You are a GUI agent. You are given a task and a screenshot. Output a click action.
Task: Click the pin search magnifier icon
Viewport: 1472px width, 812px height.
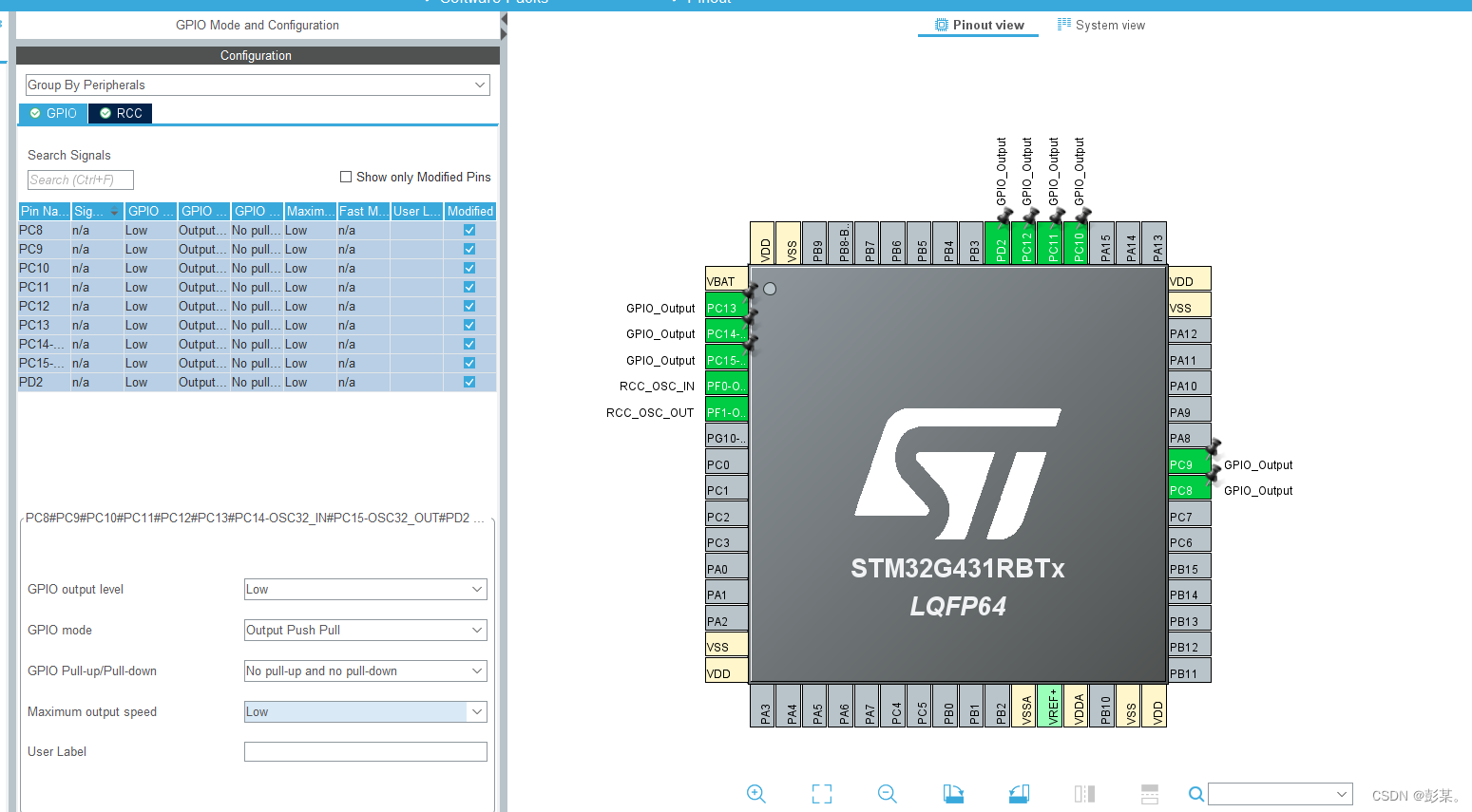click(x=1196, y=794)
